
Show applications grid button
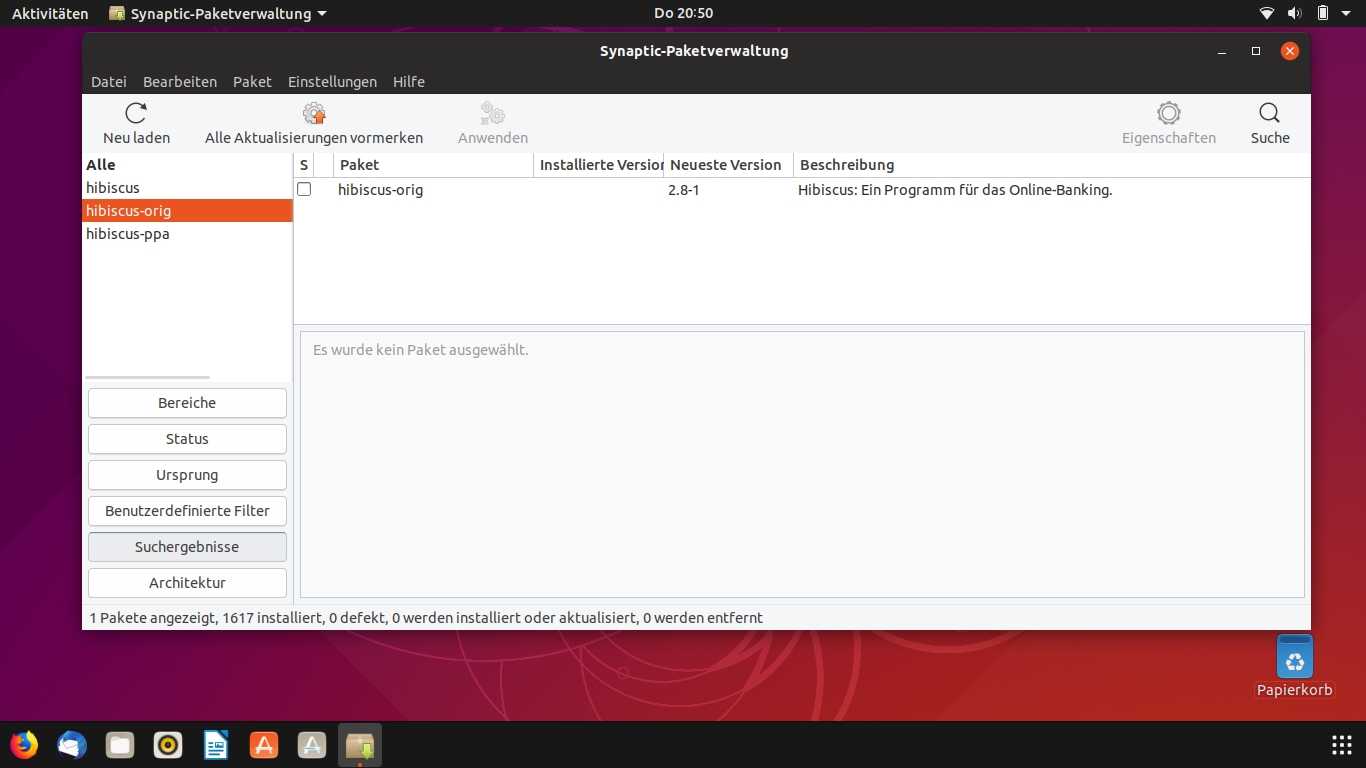click(1342, 745)
